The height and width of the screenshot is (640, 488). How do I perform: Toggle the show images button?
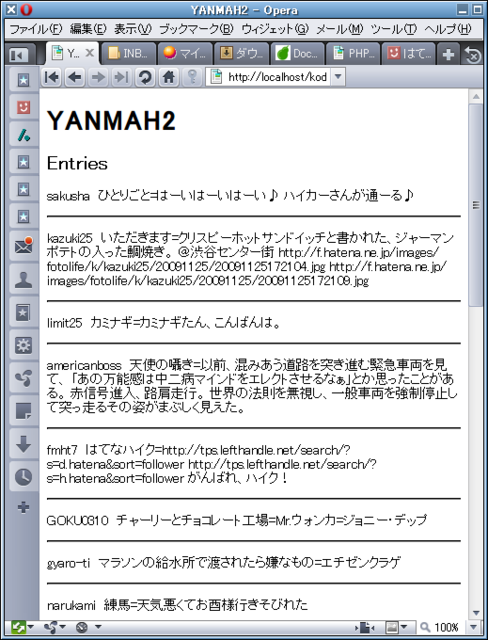(391, 627)
